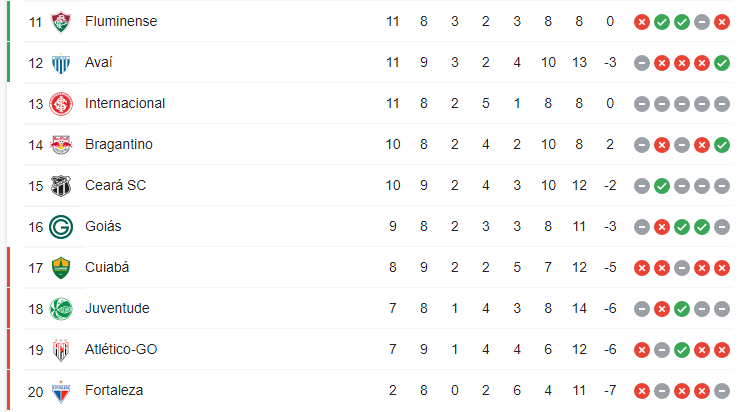Open the Internacional team link
The height and width of the screenshot is (412, 743).
point(125,103)
